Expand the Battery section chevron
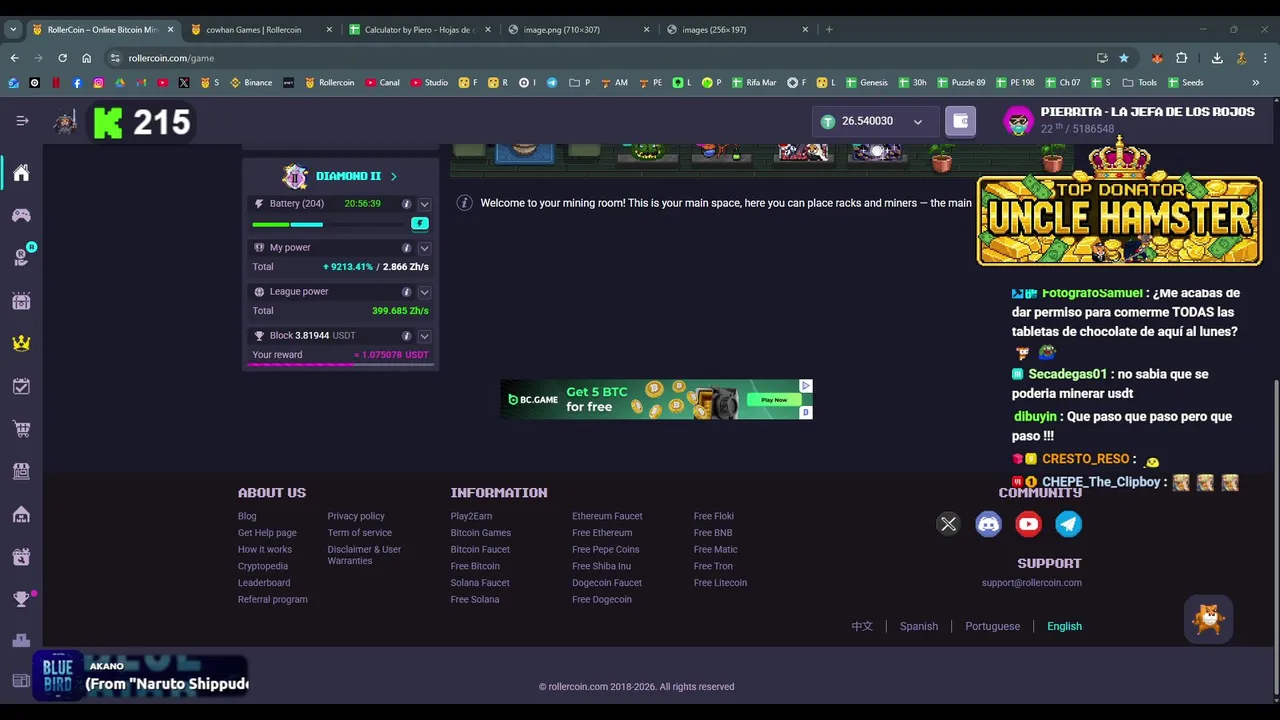 pos(424,204)
